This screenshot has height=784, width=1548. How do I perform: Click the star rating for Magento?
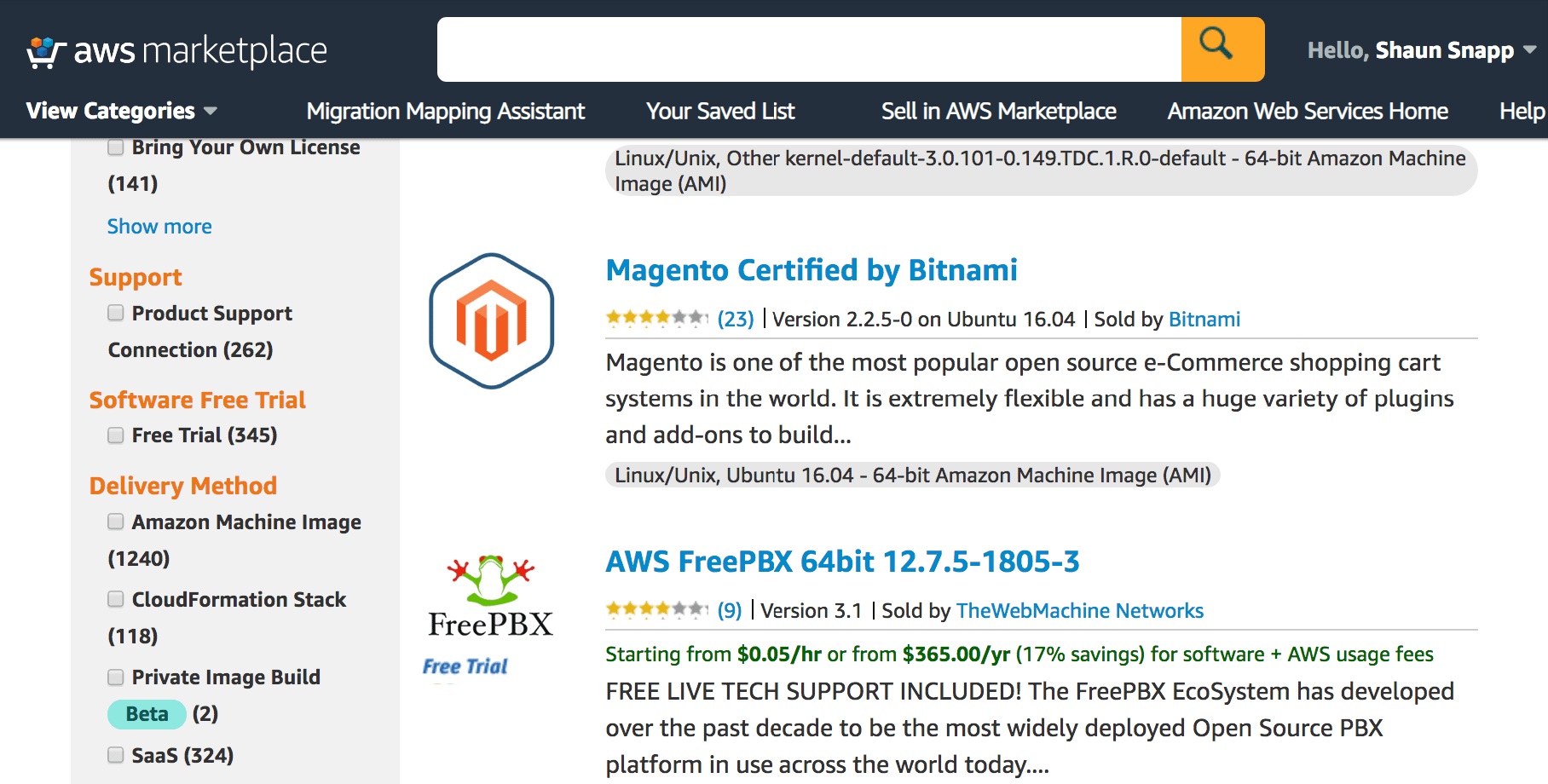click(656, 319)
